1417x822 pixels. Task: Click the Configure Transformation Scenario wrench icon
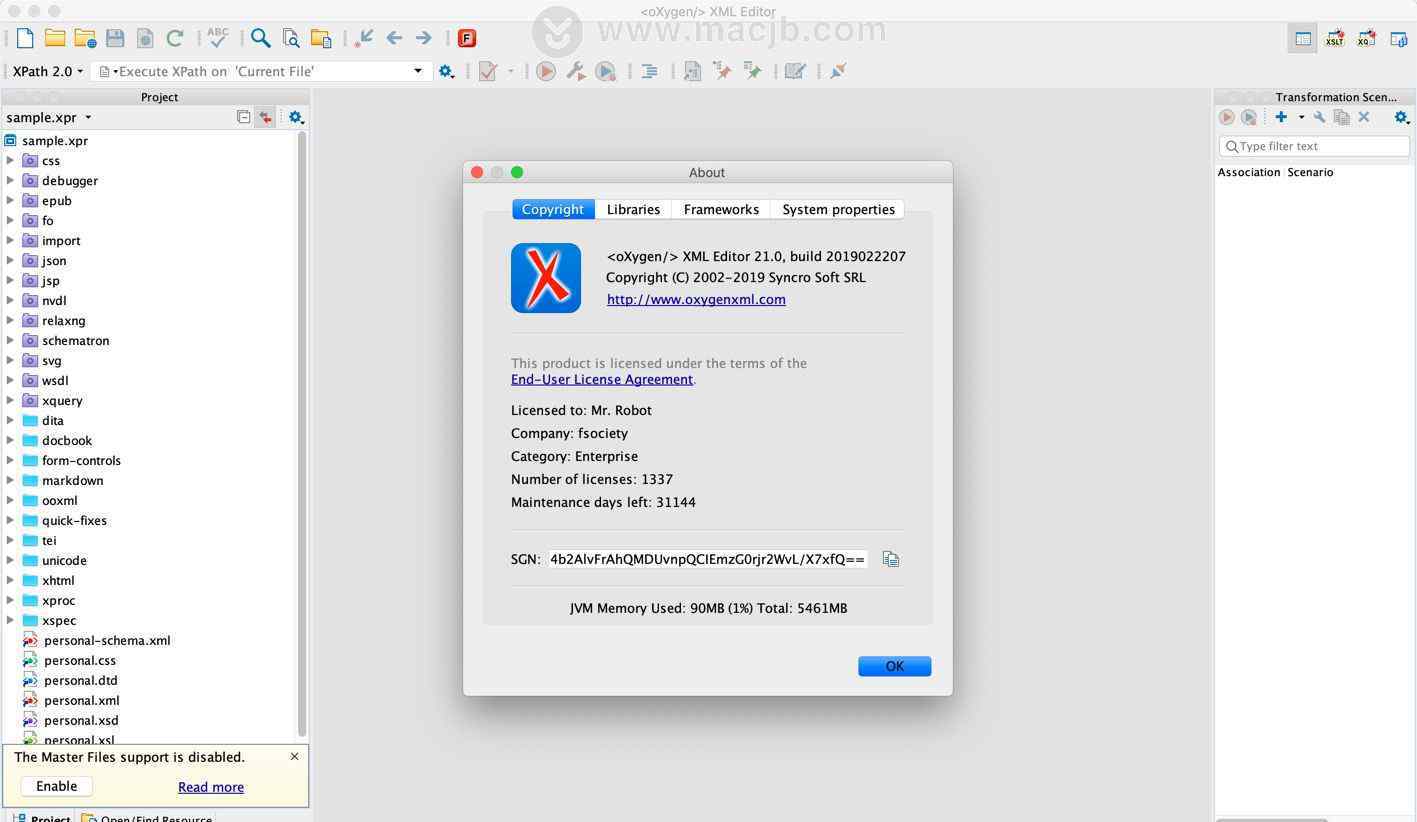tap(576, 71)
